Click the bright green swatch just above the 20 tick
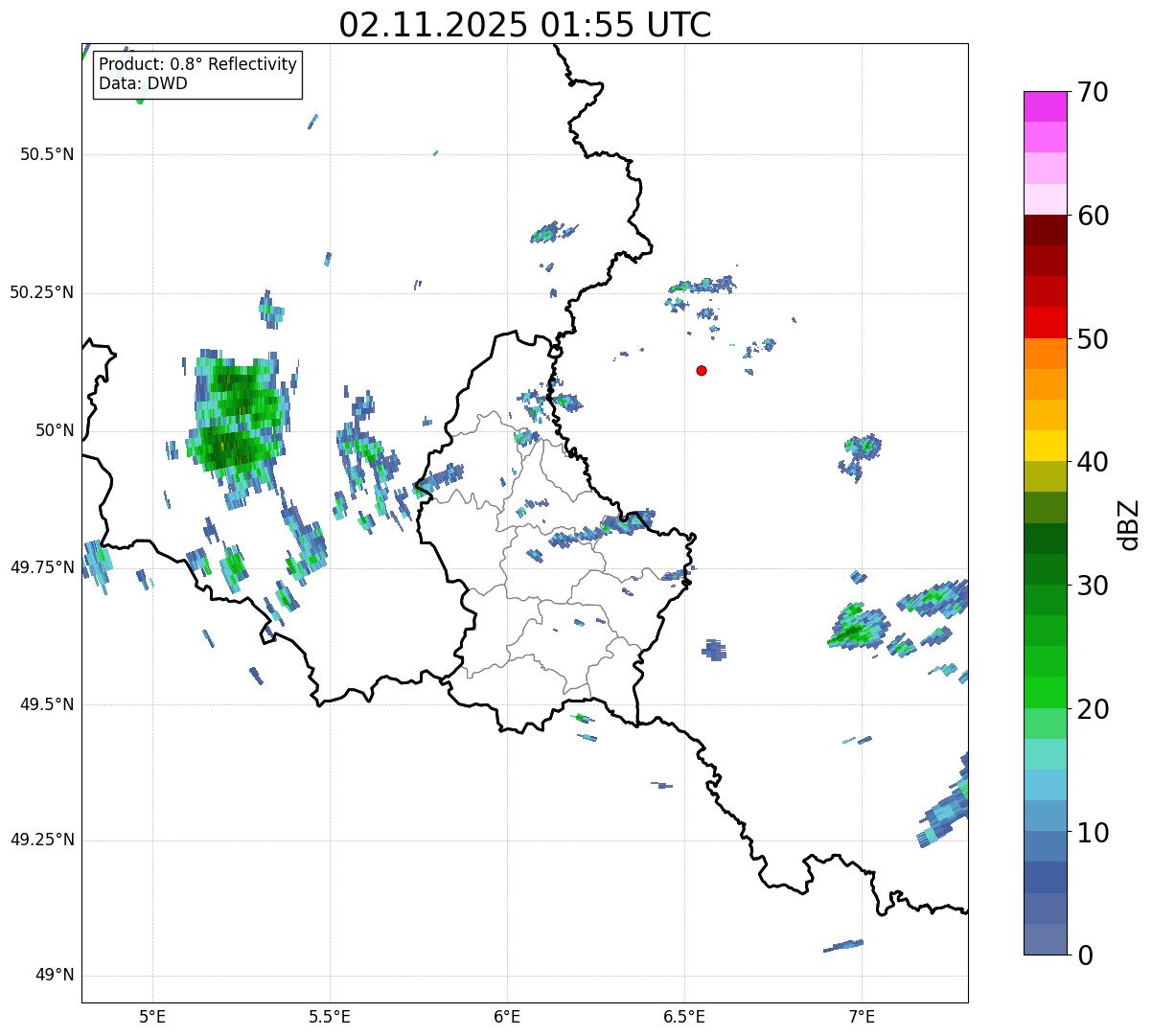The width and height of the screenshot is (1152, 1036). coord(1045,693)
